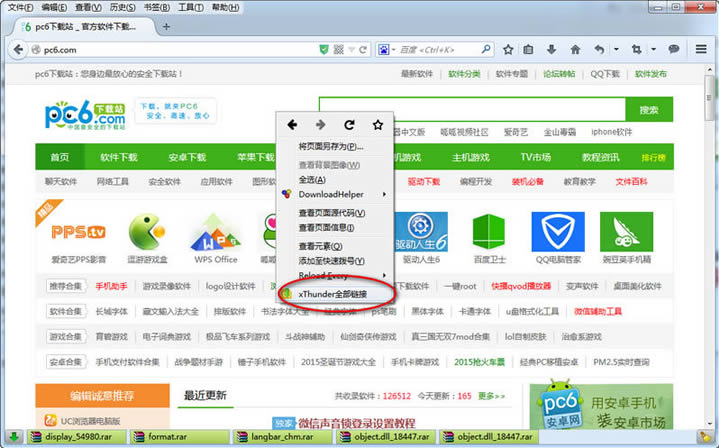Choose 将页面另存为(P) in context menu
Viewport: 719px width, 448px height.
(335, 147)
